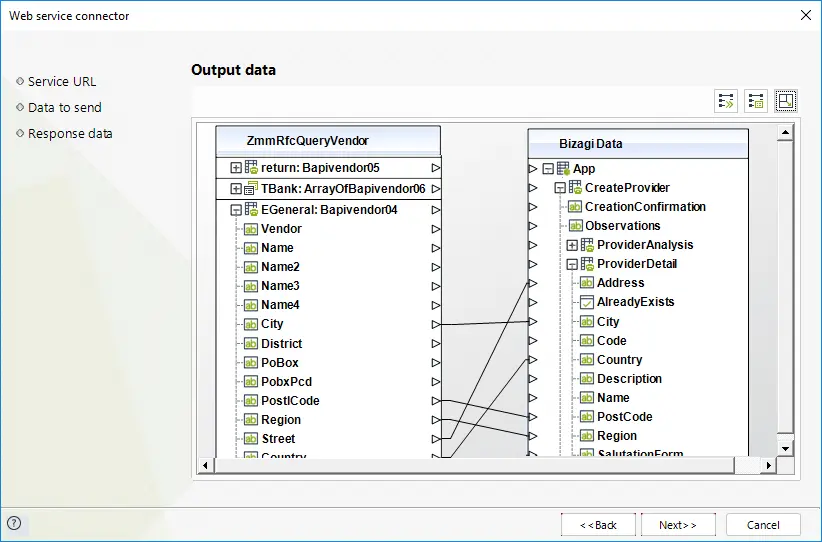Viewport: 822px width, 542px height.
Task: Click the Street field icon
Action: 251,439
